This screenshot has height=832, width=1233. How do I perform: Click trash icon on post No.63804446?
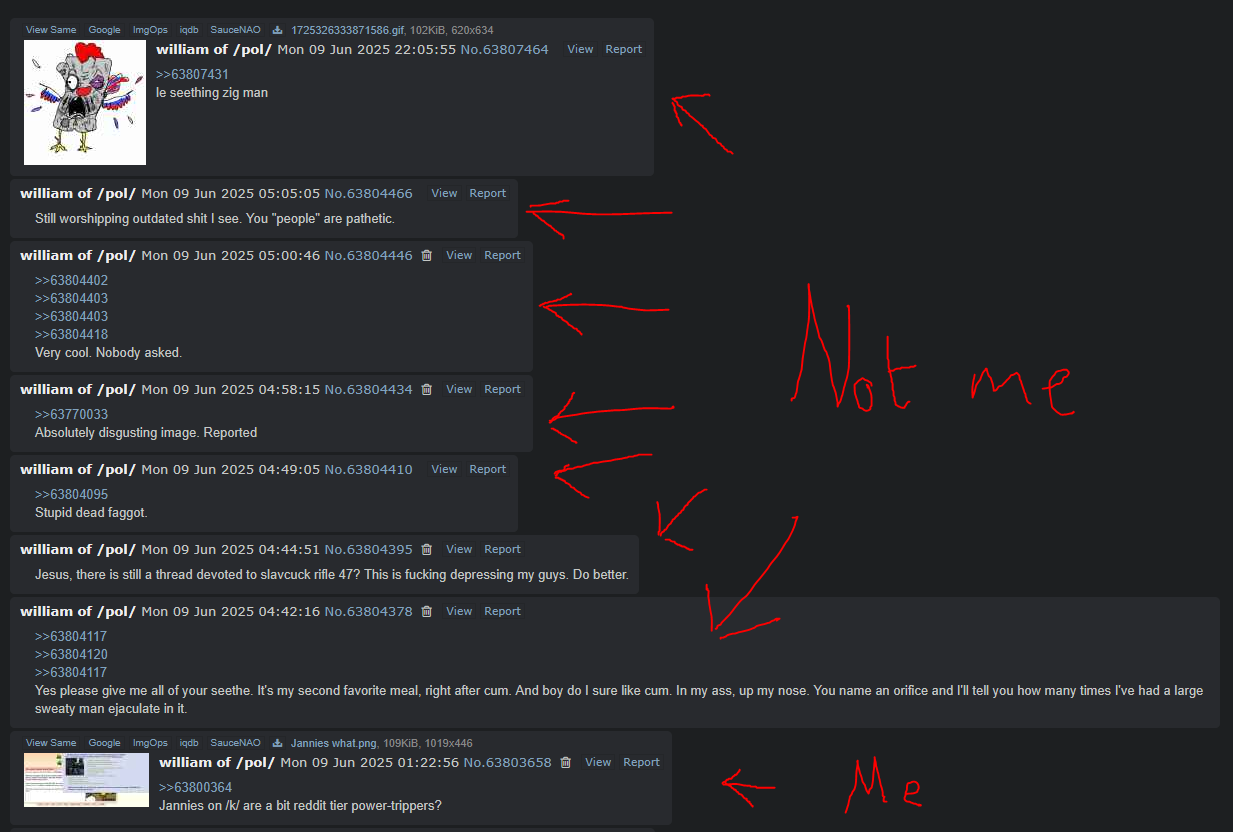coord(427,256)
